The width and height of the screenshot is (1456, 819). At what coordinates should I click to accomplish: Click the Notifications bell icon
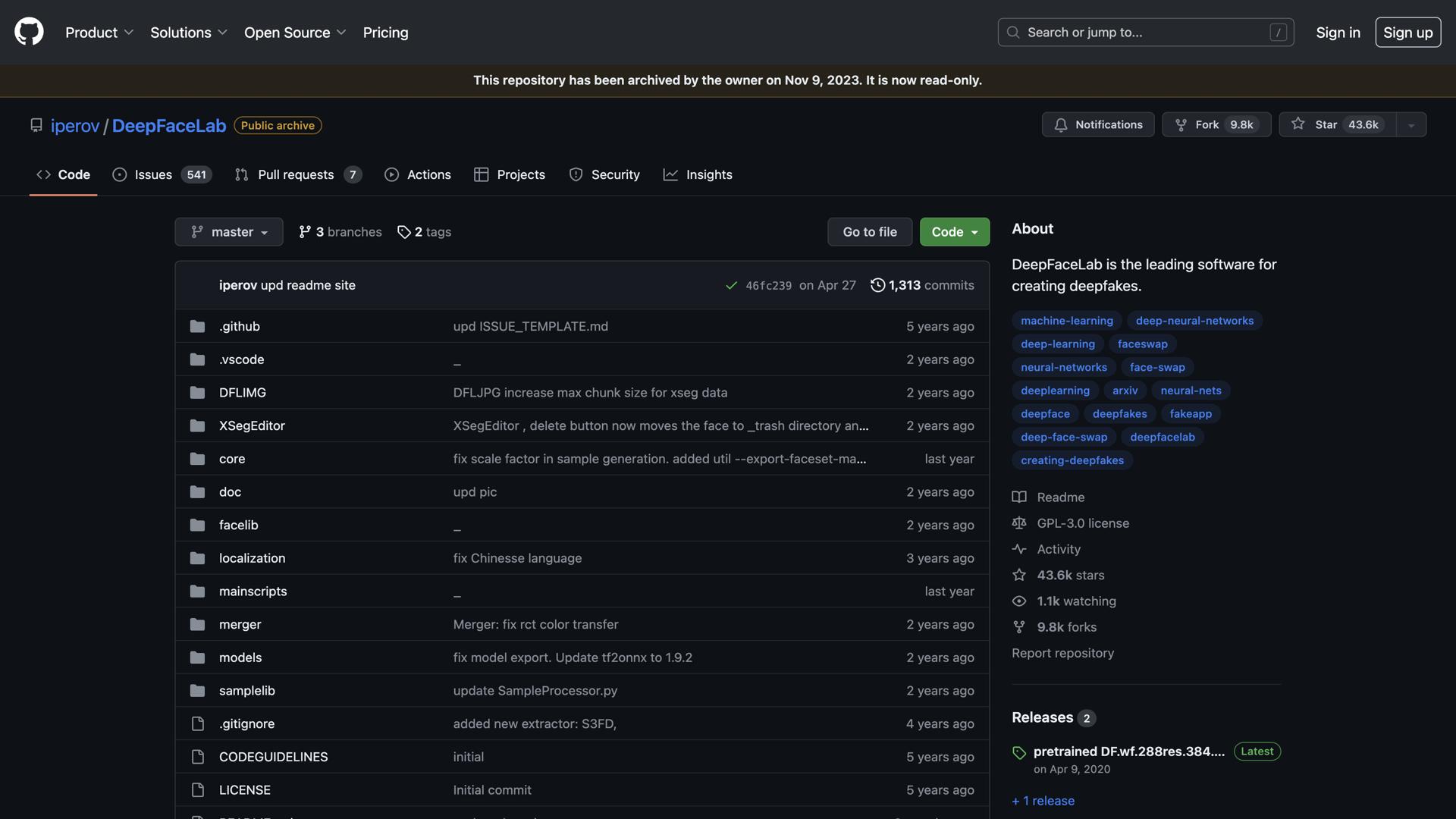[1061, 125]
